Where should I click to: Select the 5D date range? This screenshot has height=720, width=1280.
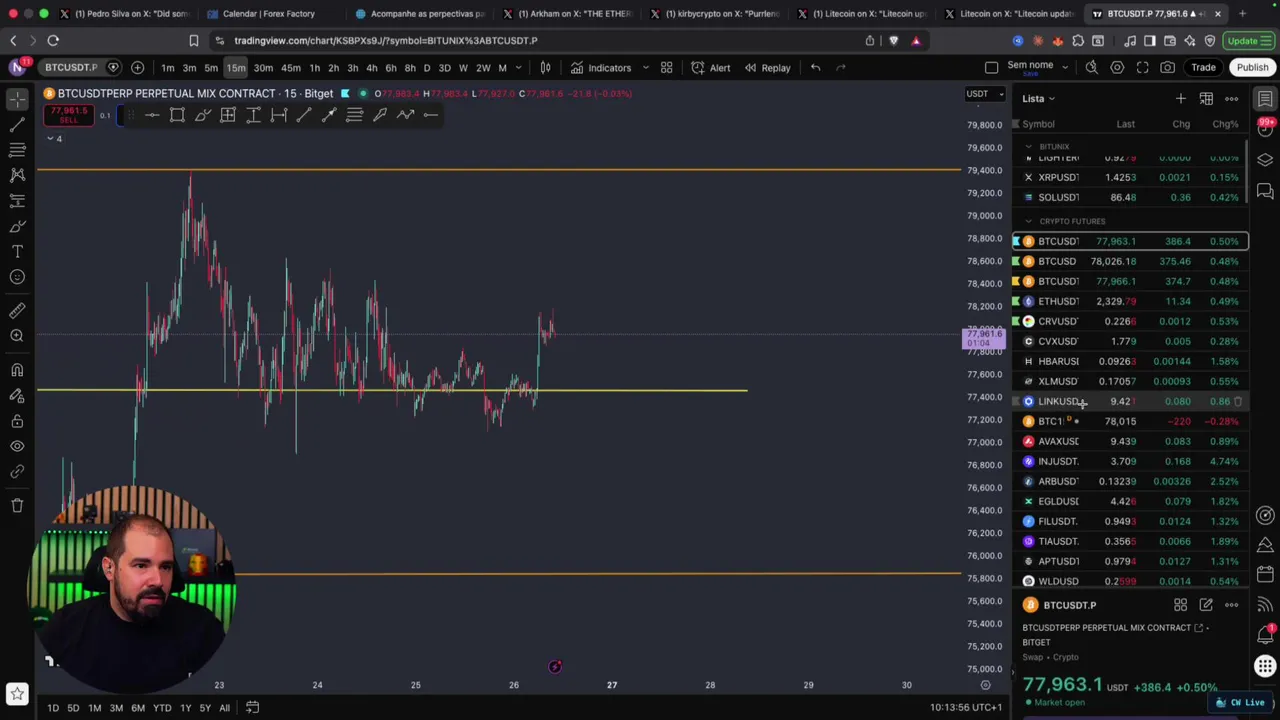pos(73,708)
